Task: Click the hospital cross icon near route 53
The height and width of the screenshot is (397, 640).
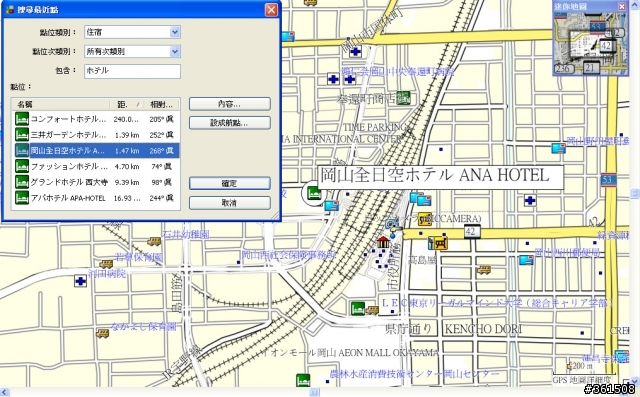Action: click(x=530, y=200)
